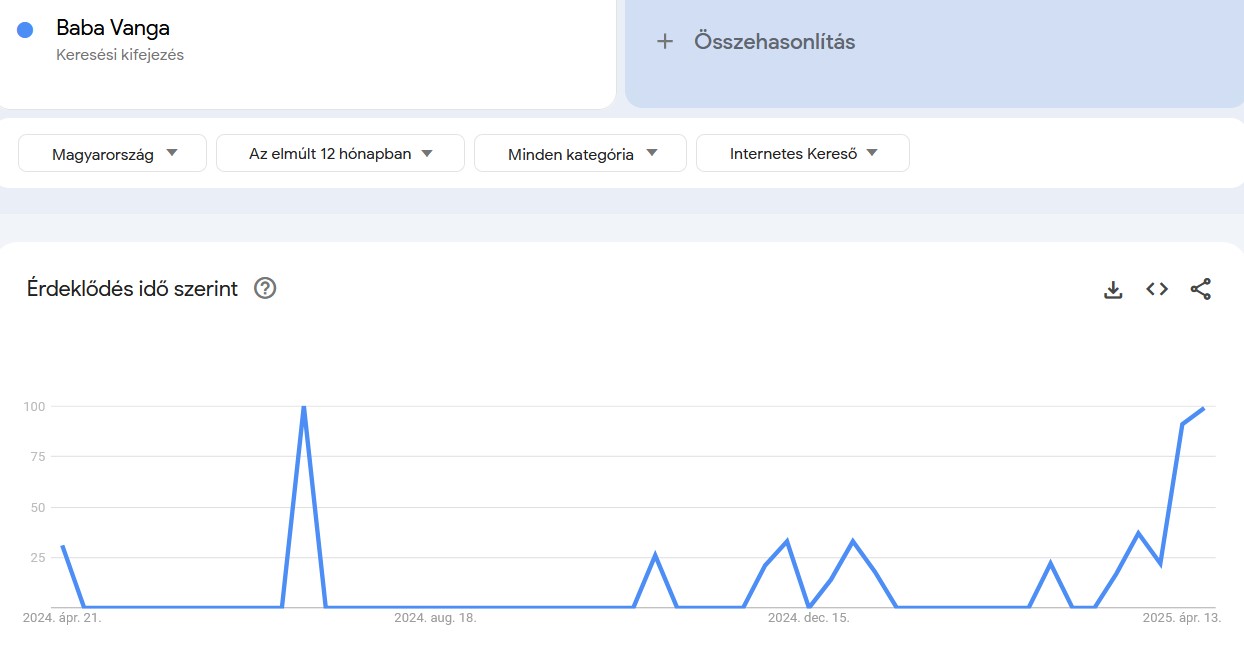Click the Baba Vanga search term
This screenshot has height=649, width=1244.
pyautogui.click(x=113, y=28)
